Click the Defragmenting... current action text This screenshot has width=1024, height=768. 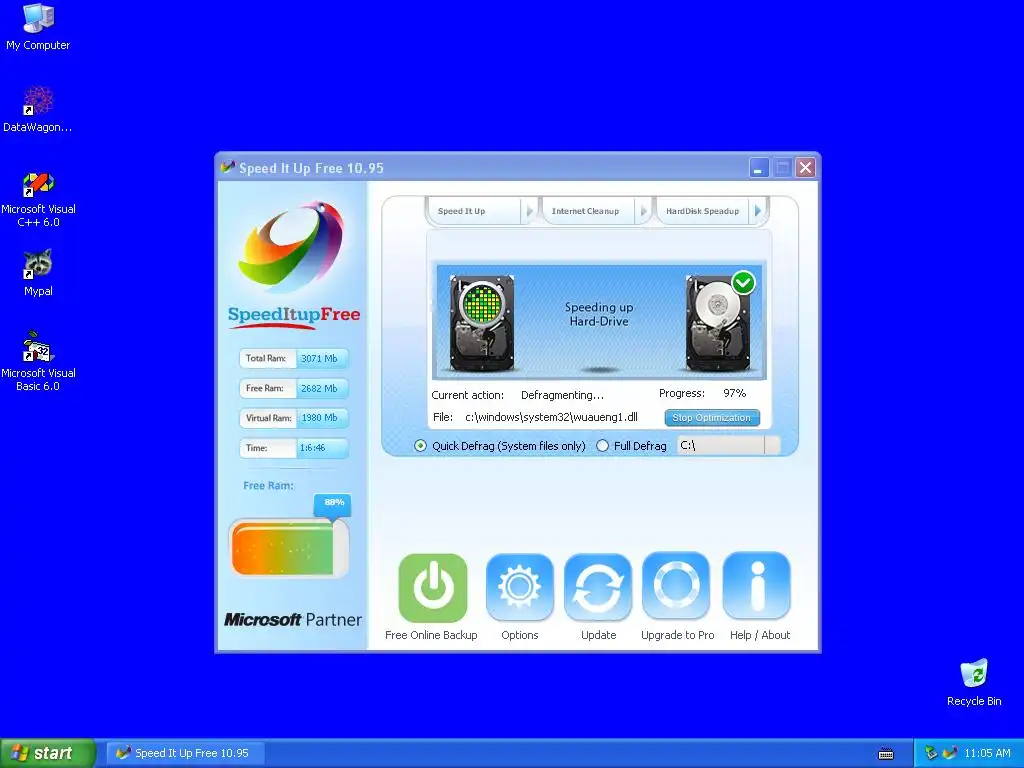(562, 395)
